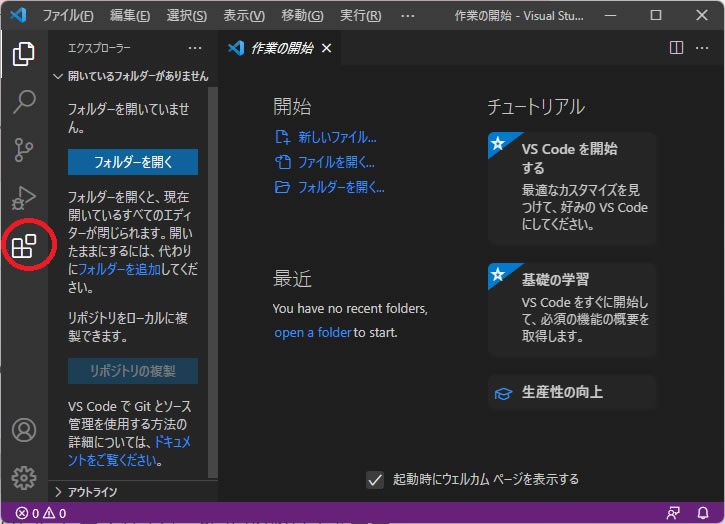Open the ファイル(F) menu

pos(68,16)
